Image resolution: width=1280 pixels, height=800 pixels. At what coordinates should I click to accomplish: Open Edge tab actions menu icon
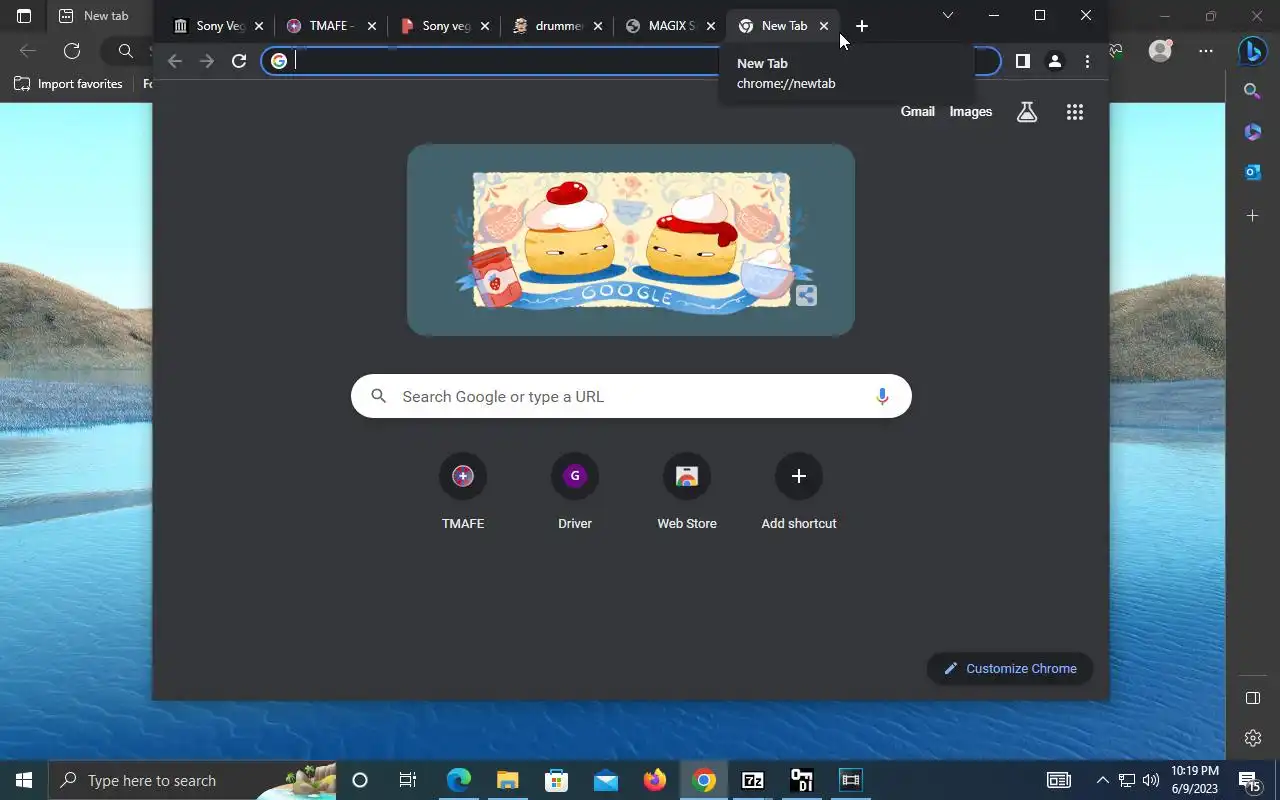pyautogui.click(x=24, y=16)
